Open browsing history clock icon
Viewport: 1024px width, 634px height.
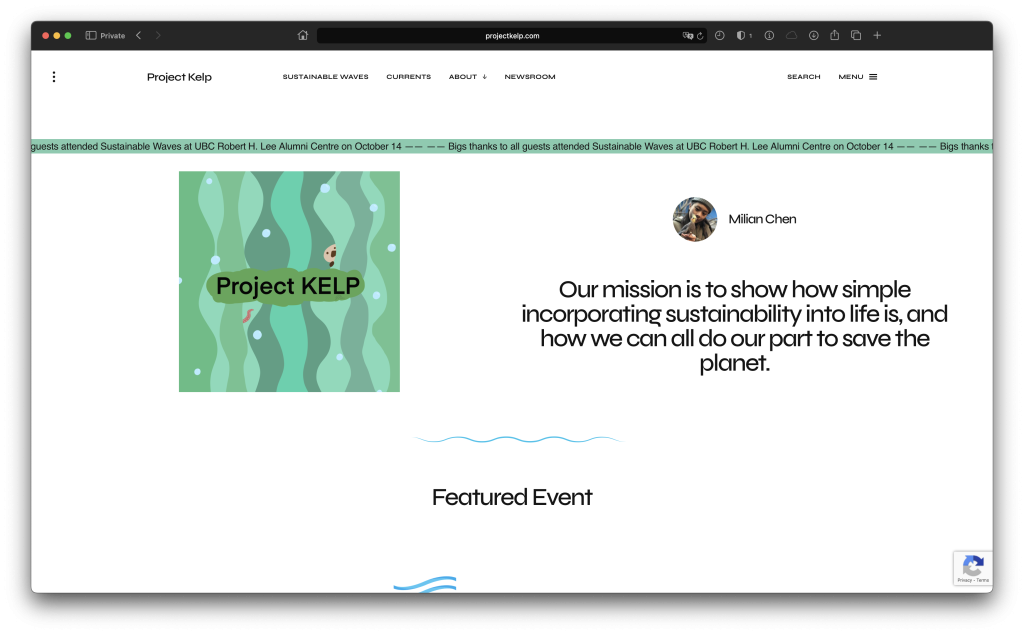(x=720, y=35)
